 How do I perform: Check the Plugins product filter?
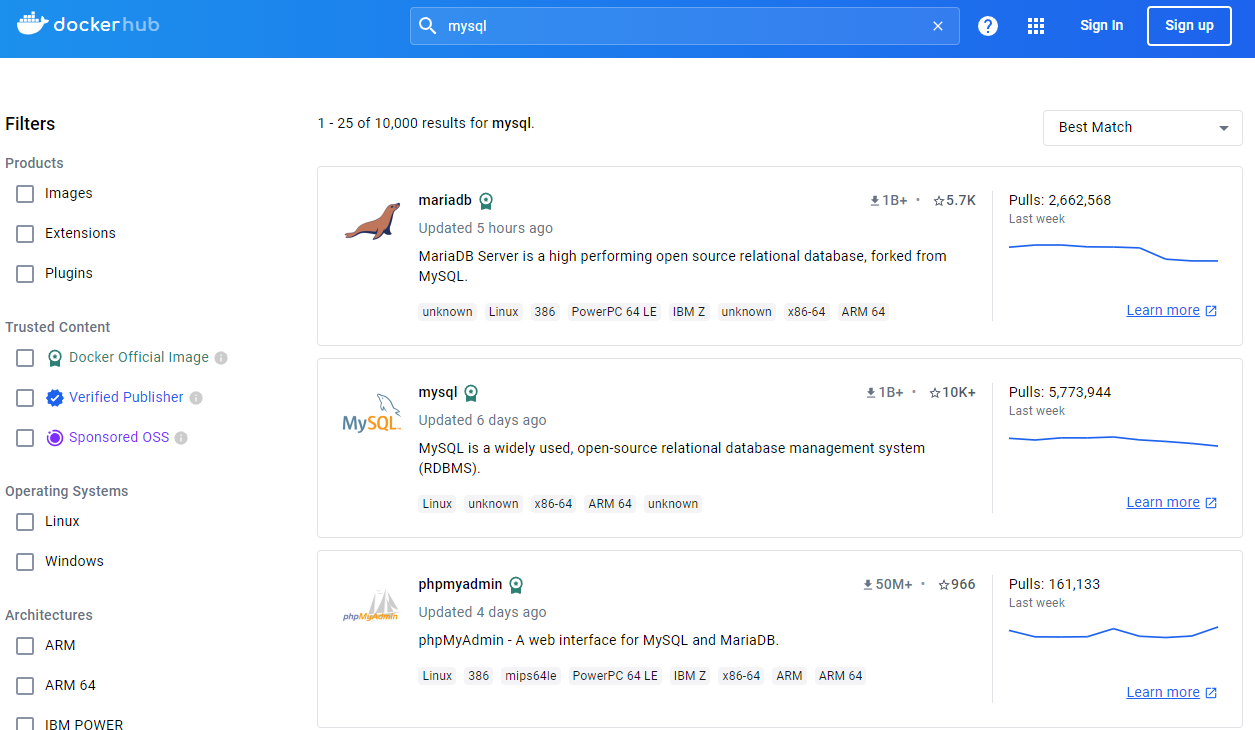(x=25, y=273)
